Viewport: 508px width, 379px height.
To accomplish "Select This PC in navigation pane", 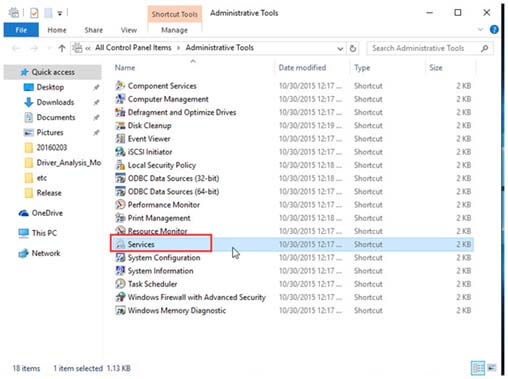I will [x=44, y=233].
